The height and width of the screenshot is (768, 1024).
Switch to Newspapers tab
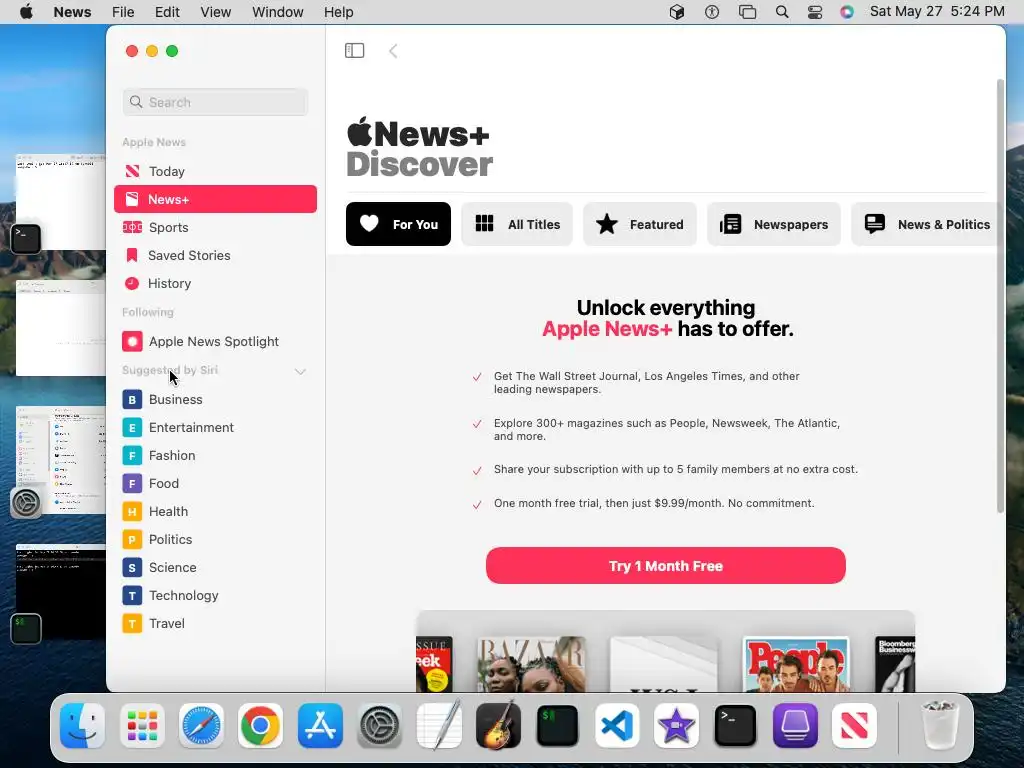774,224
